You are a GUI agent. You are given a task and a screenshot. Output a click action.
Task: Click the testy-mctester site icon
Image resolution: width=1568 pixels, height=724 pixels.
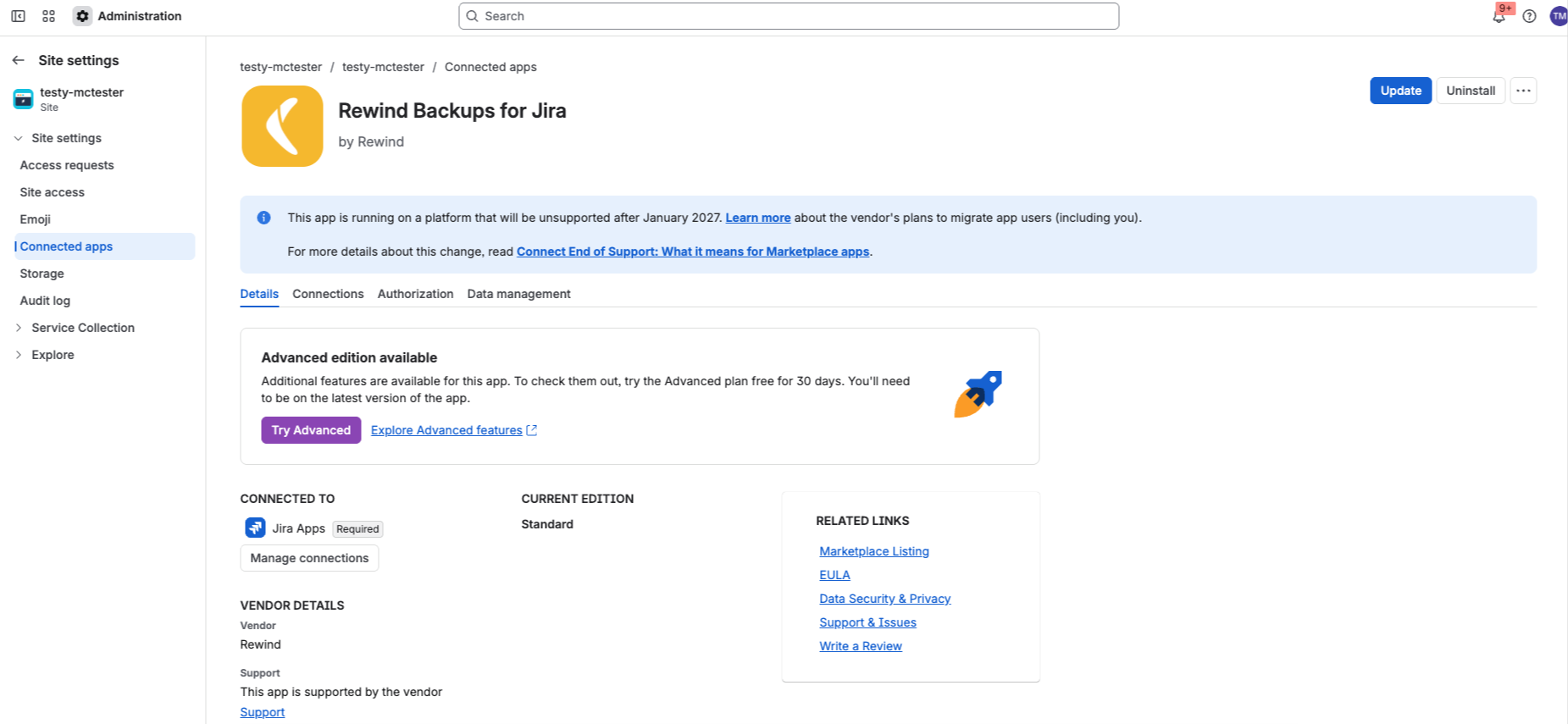pyautogui.click(x=23, y=99)
